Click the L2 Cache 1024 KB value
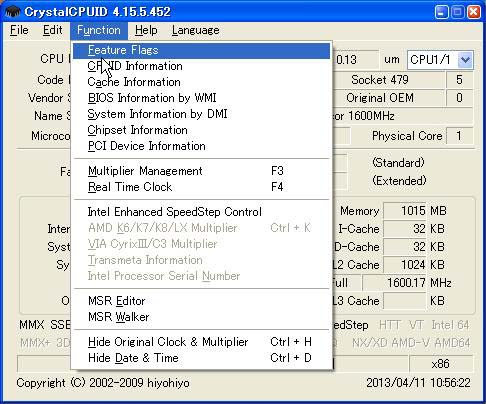The width and height of the screenshot is (486, 404). [405, 265]
